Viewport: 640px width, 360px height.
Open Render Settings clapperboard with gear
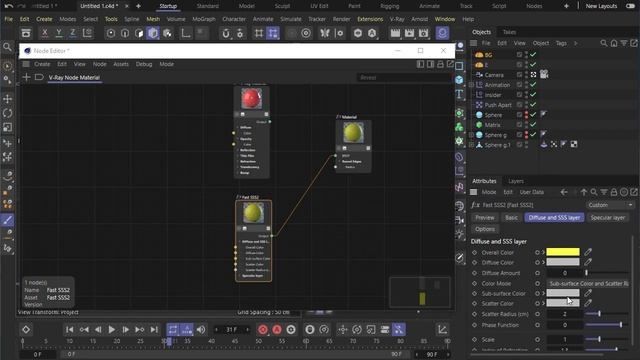coord(423,33)
